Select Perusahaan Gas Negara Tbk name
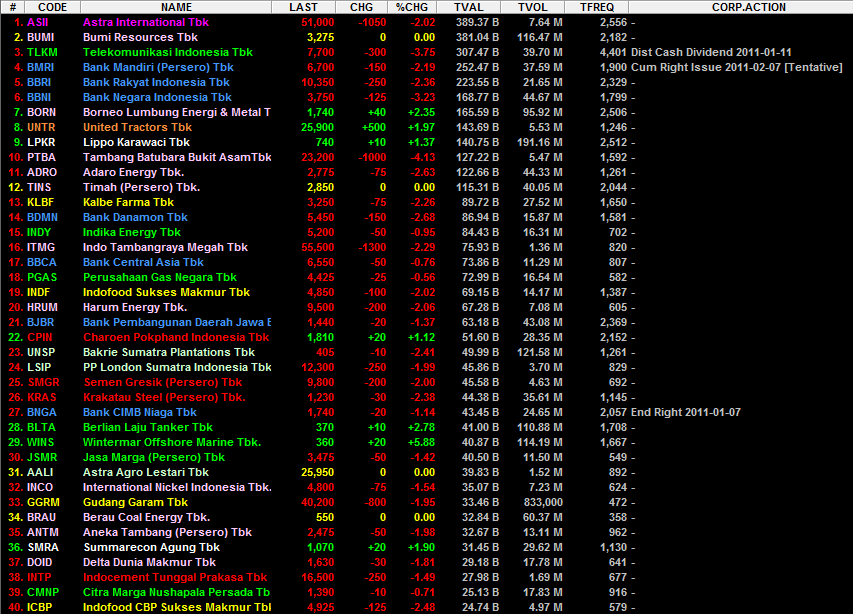Screen dimensions: 853x614 pos(160,277)
